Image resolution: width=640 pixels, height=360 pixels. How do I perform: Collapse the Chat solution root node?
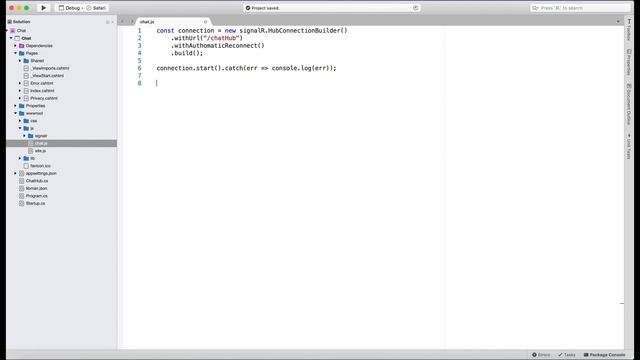click(x=7, y=31)
